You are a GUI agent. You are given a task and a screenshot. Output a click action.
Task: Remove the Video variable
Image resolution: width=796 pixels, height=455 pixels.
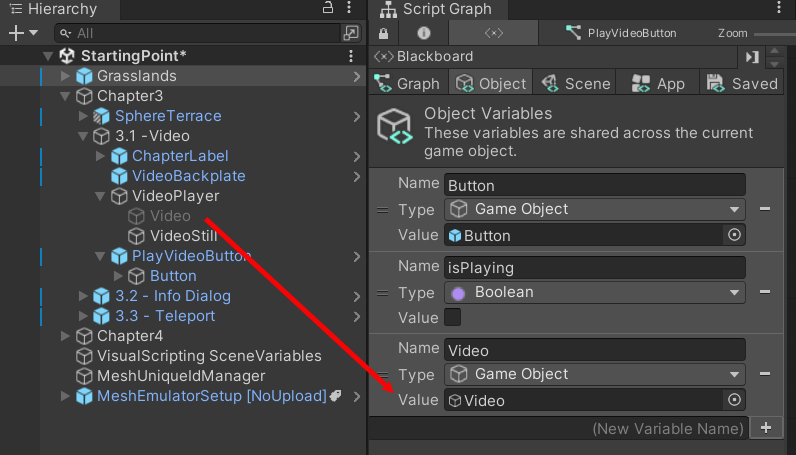click(765, 374)
